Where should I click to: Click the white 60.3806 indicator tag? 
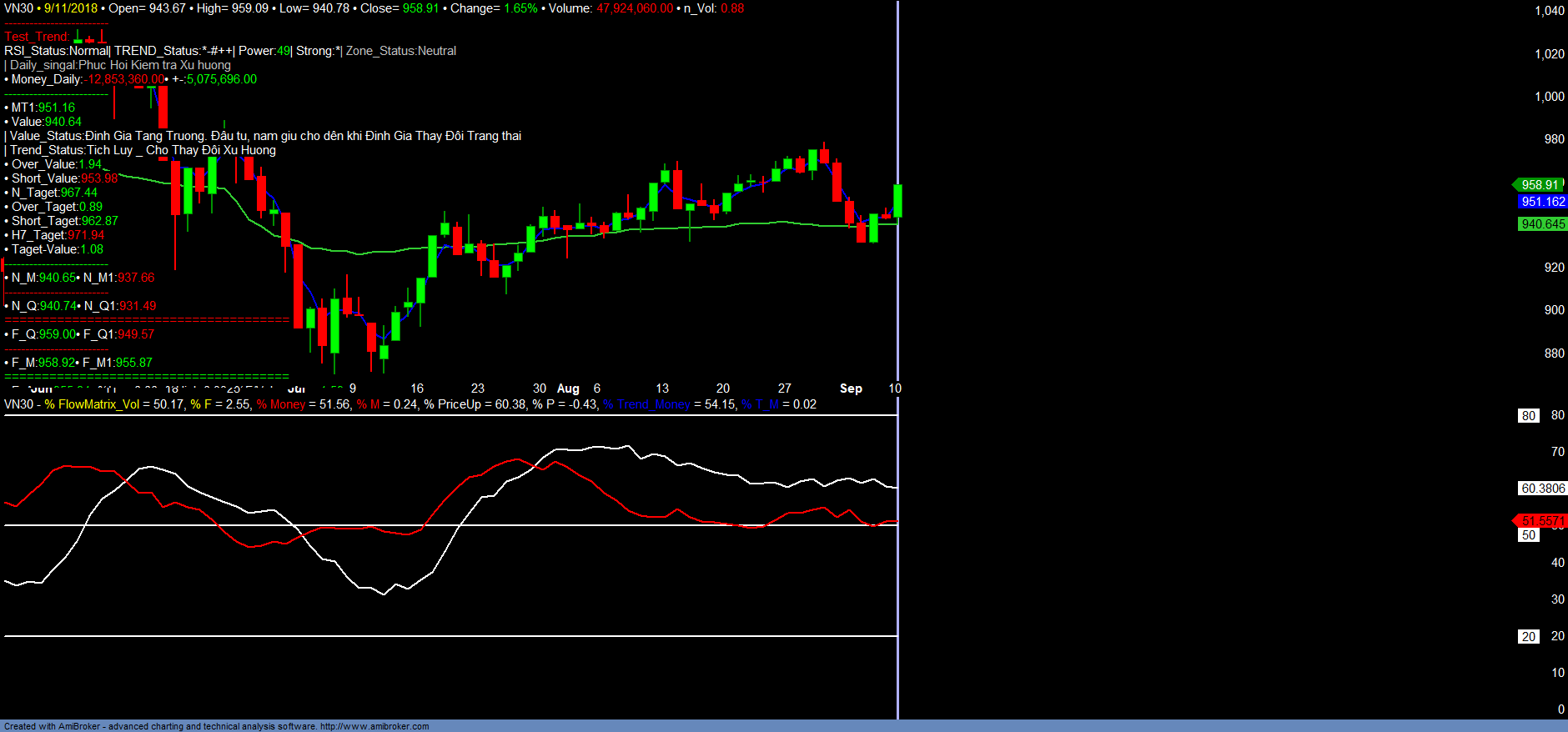point(1542,489)
